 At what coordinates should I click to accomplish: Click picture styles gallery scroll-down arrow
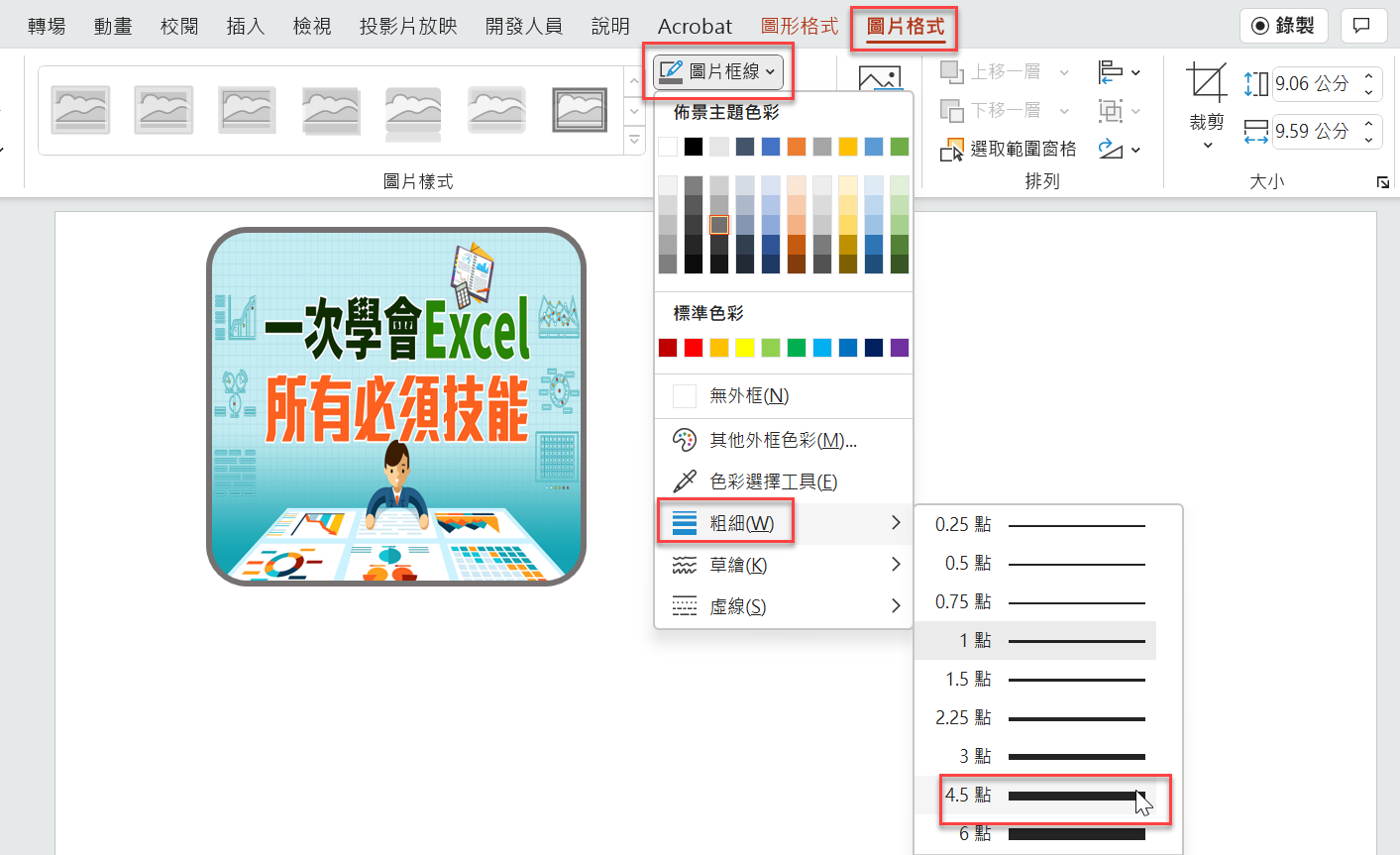pyautogui.click(x=635, y=111)
